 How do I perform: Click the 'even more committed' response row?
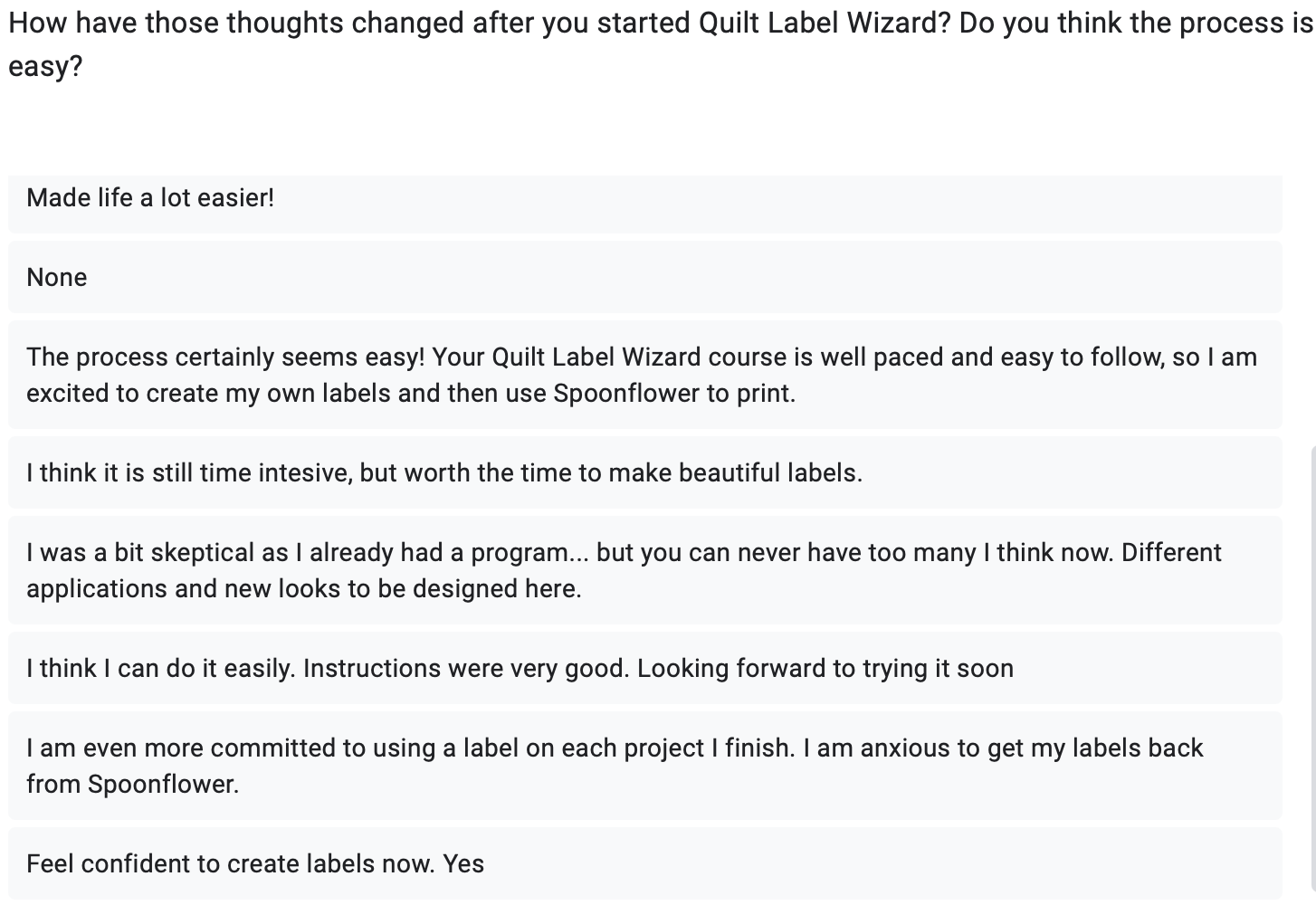[x=645, y=766]
